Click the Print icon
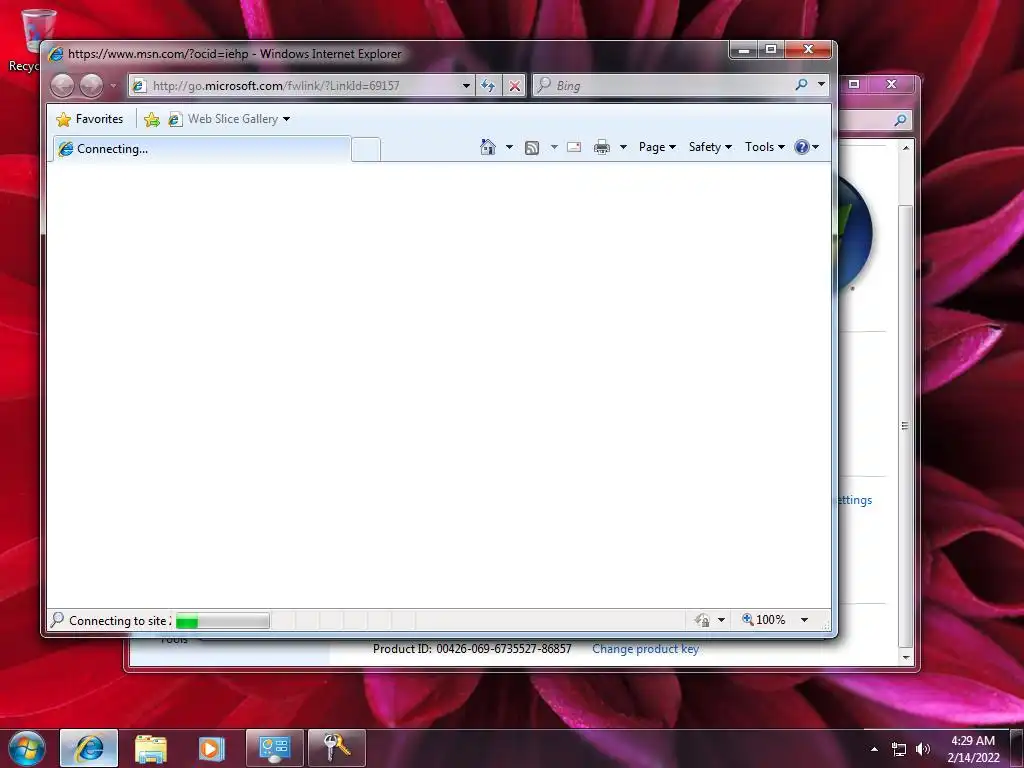Viewport: 1024px width, 768px height. pyautogui.click(x=601, y=148)
